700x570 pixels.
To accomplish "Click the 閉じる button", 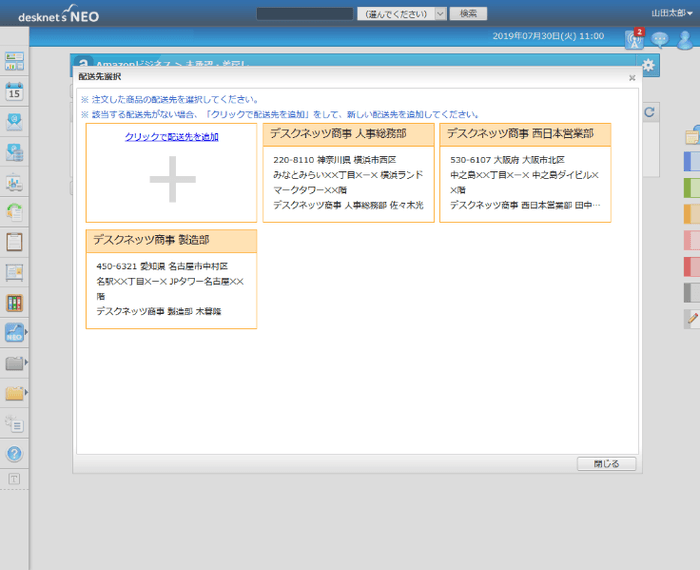I will [606, 464].
